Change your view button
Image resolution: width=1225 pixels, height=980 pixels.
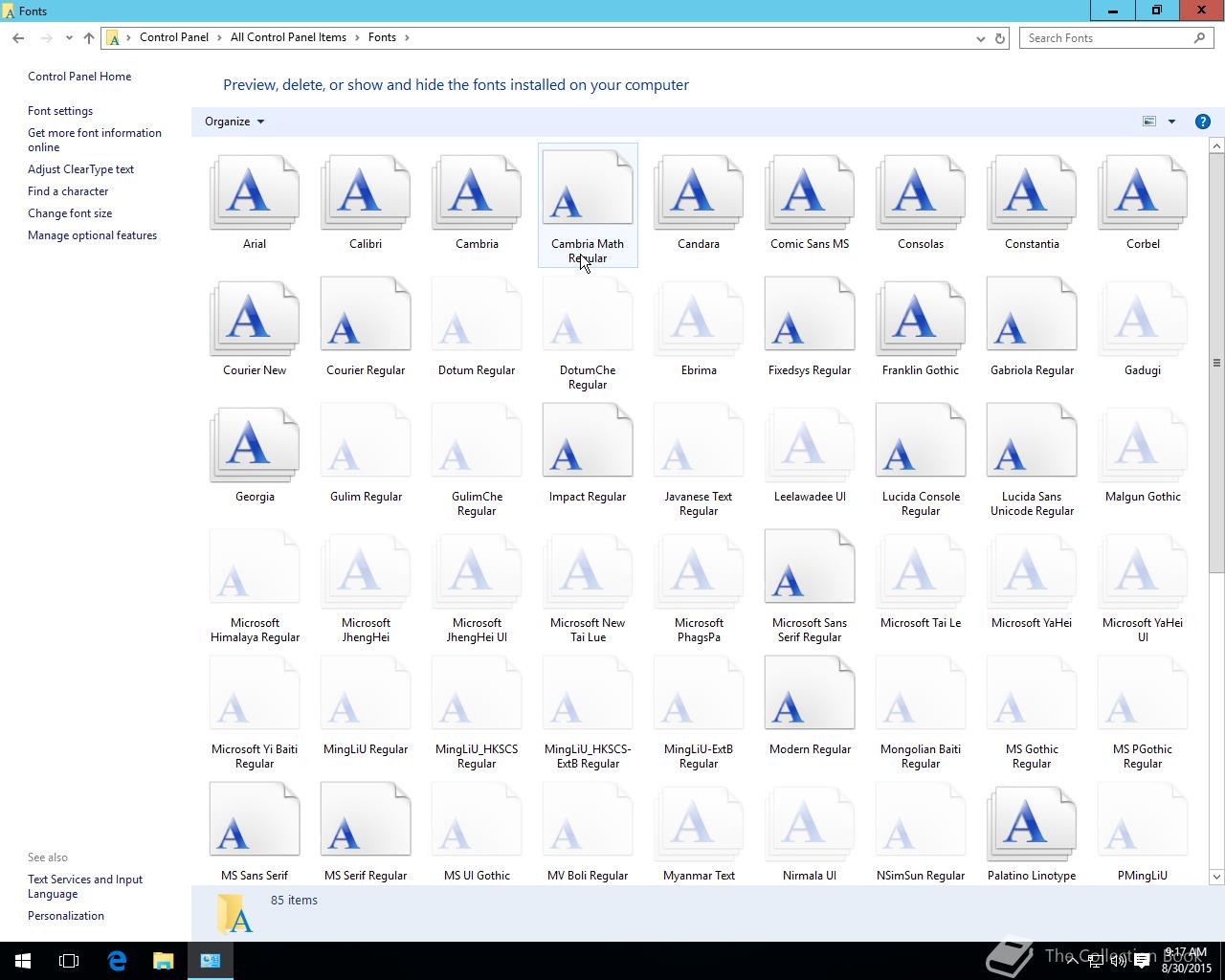point(1149,122)
